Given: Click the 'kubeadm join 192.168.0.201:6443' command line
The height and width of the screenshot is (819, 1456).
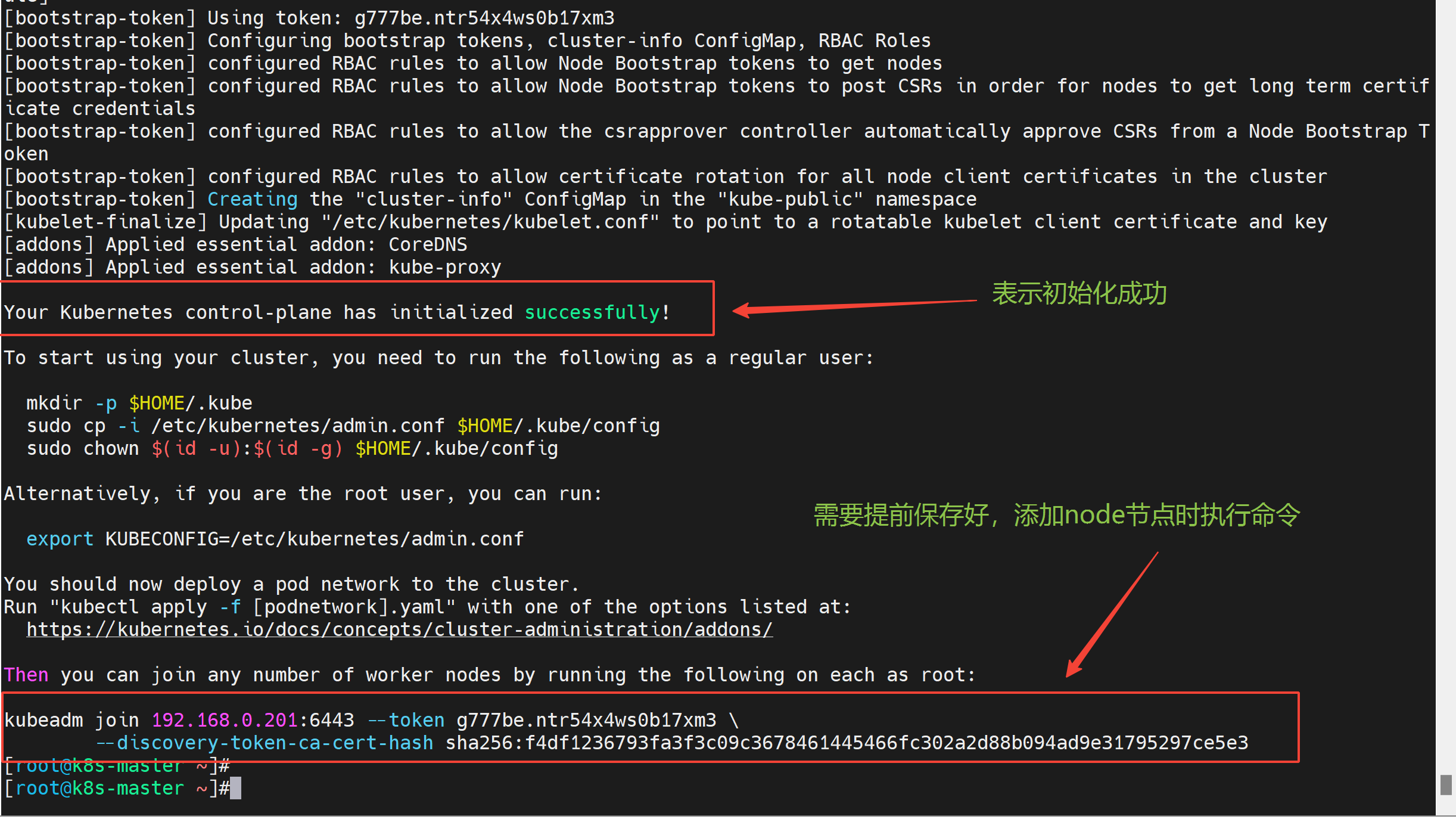Looking at the screenshot, I should click(x=372, y=720).
